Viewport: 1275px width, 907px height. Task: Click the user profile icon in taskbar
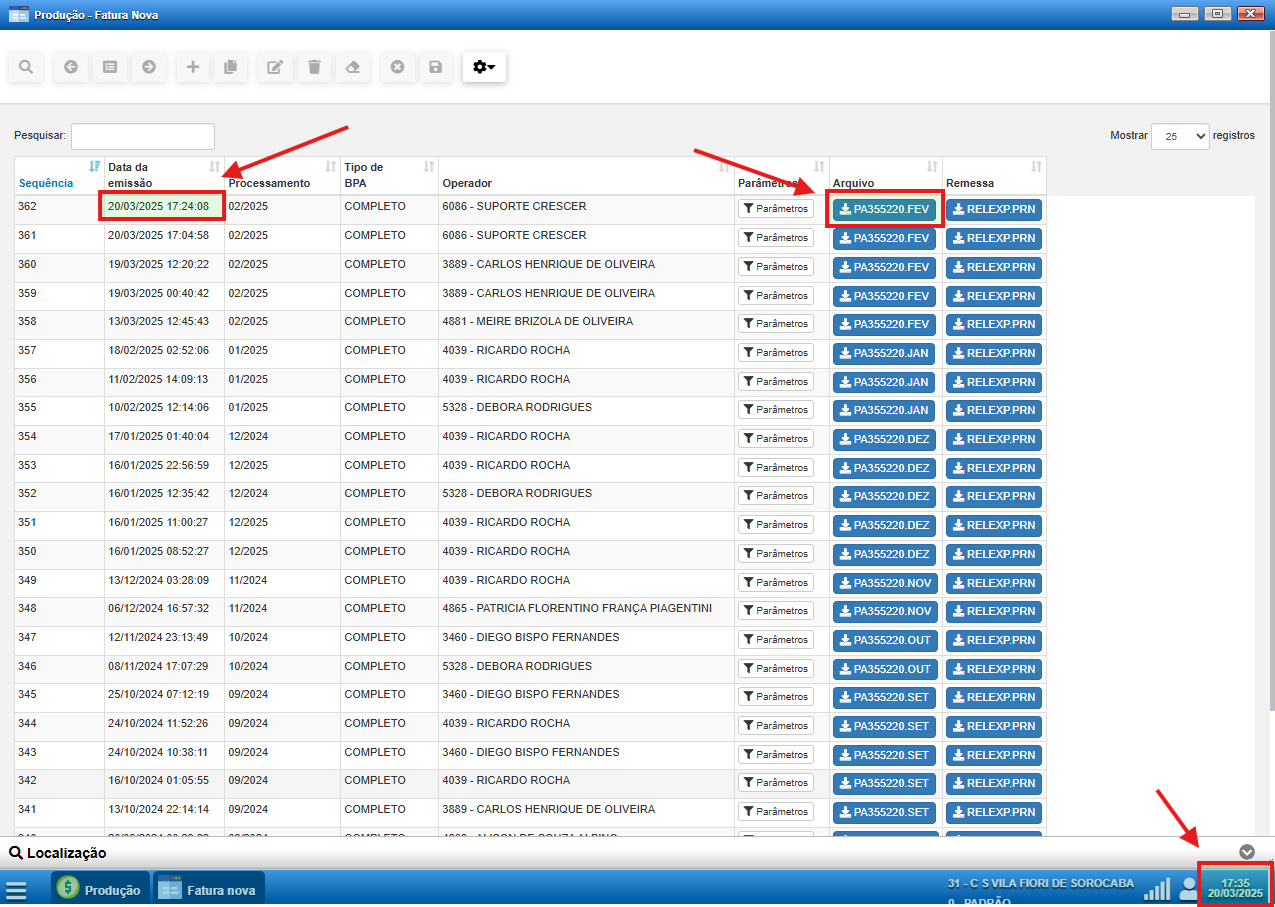1188,888
